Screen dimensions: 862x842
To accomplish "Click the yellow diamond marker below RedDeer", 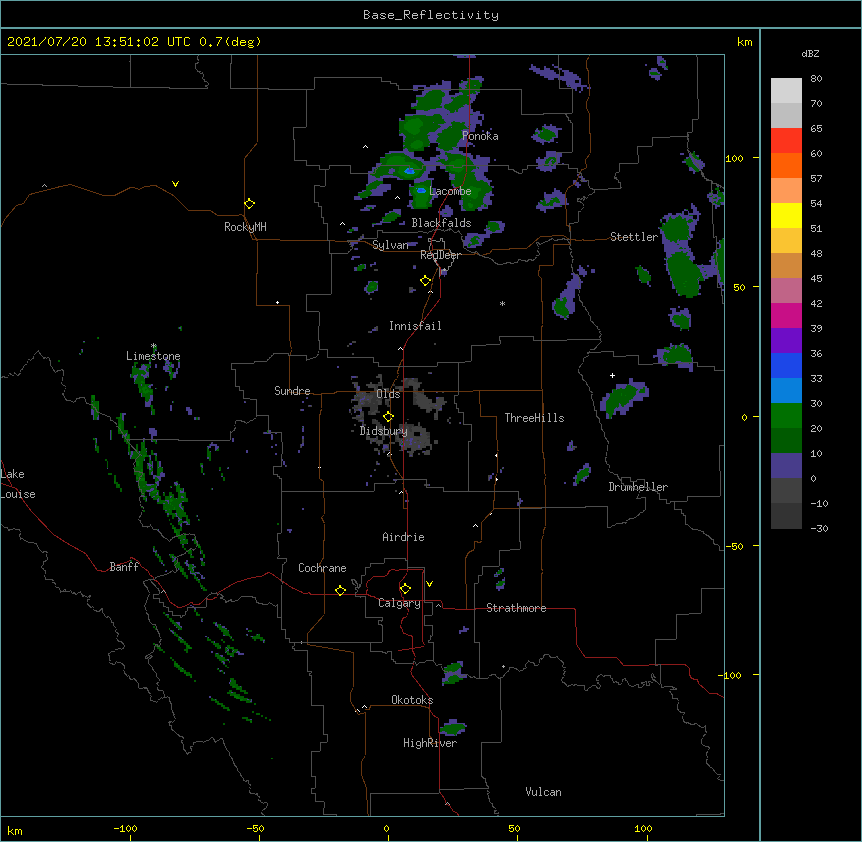I will point(425,281).
